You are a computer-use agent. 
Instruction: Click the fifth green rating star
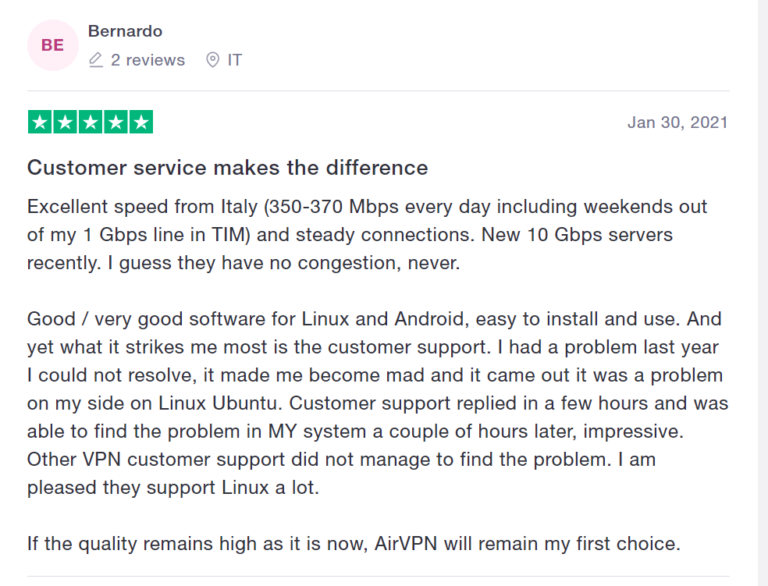[x=141, y=123]
